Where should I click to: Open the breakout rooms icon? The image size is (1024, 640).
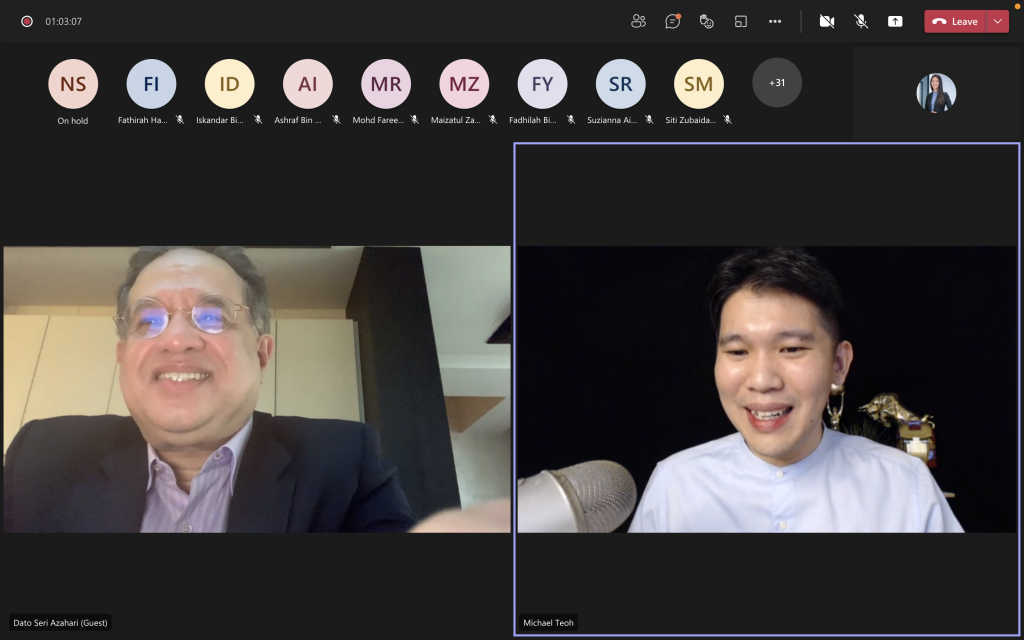pos(741,21)
